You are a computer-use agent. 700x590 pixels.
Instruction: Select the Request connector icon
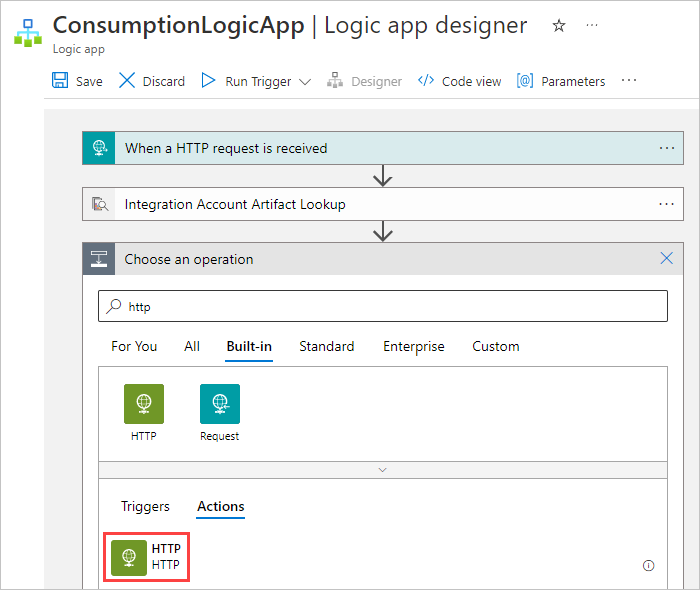[x=220, y=404]
